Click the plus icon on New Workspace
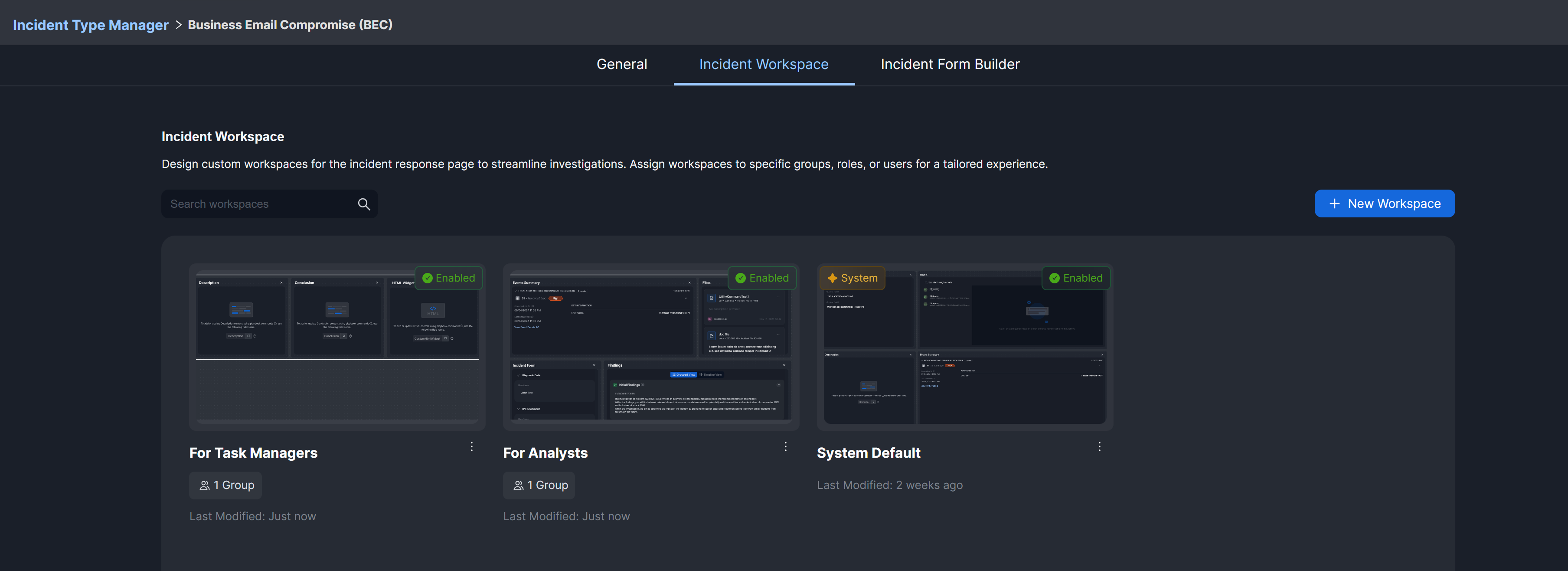1568x571 pixels. [1334, 204]
